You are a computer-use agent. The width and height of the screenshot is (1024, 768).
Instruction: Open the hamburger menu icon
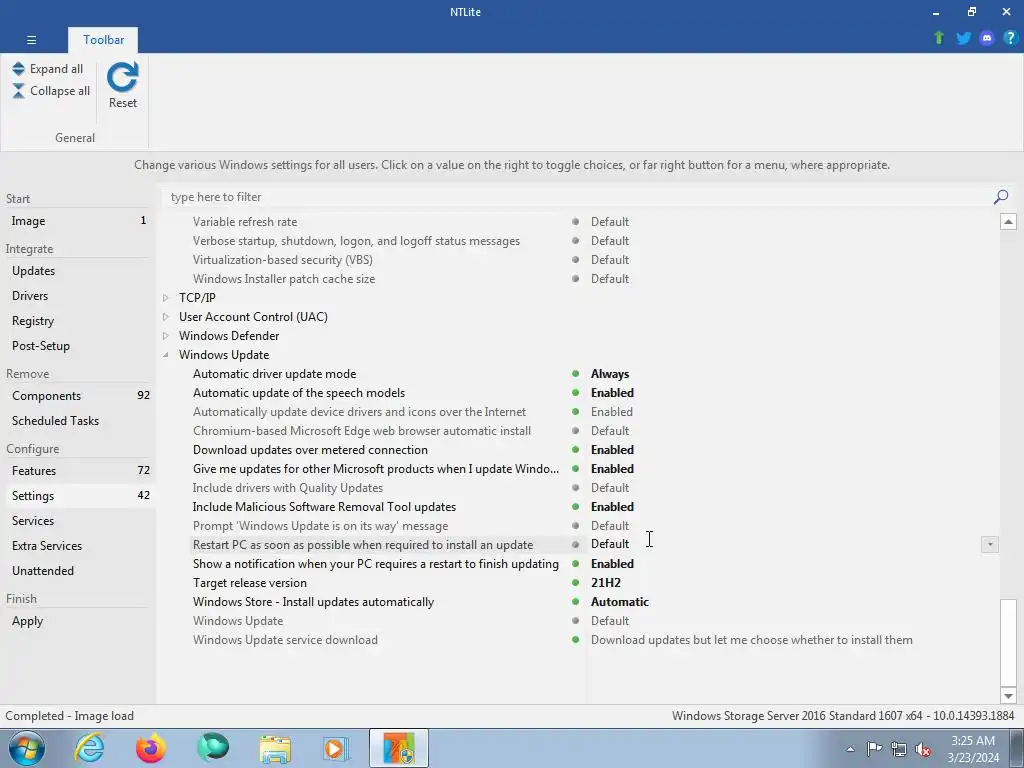[31, 40]
